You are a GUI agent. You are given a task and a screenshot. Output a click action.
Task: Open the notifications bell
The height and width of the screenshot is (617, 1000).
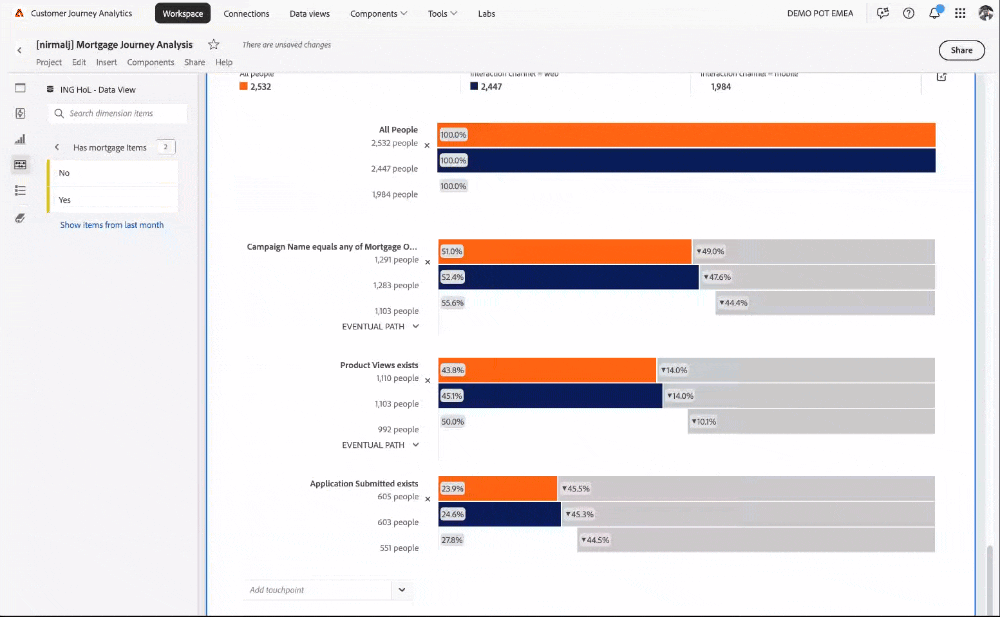click(934, 13)
